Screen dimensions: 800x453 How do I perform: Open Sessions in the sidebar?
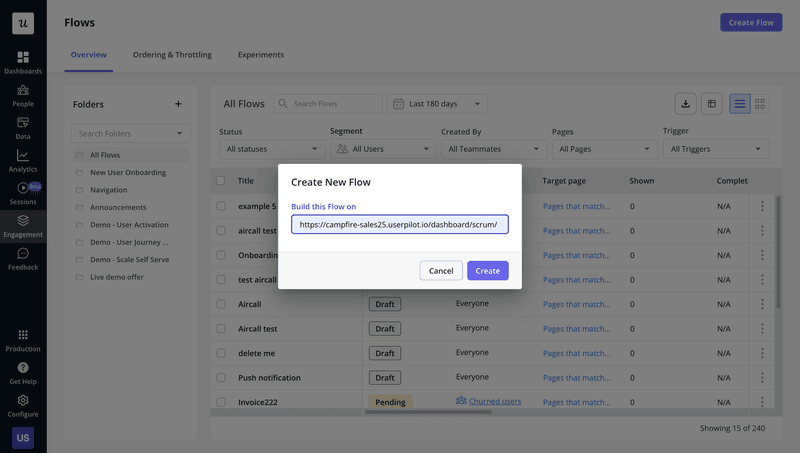23,193
